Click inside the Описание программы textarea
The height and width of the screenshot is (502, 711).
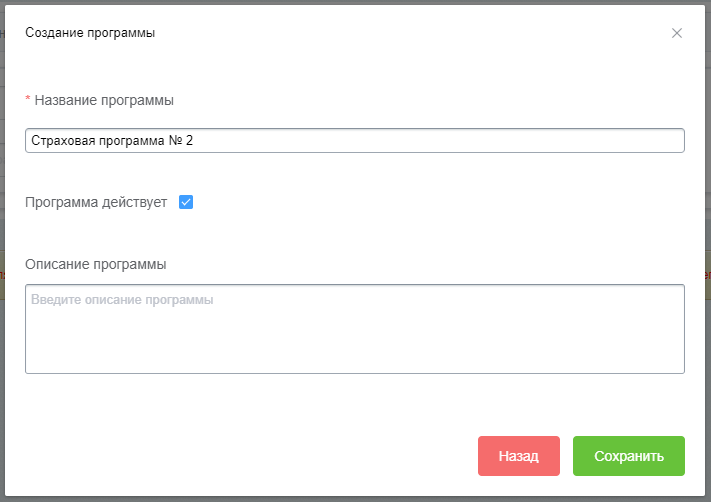click(355, 329)
